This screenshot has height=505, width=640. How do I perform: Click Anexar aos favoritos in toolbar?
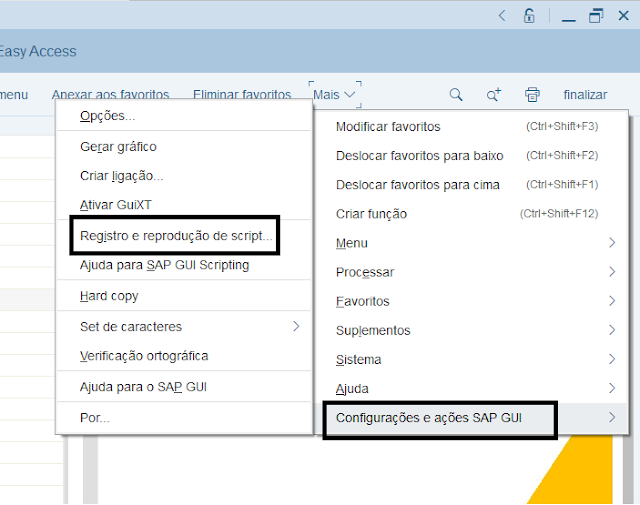pos(110,94)
